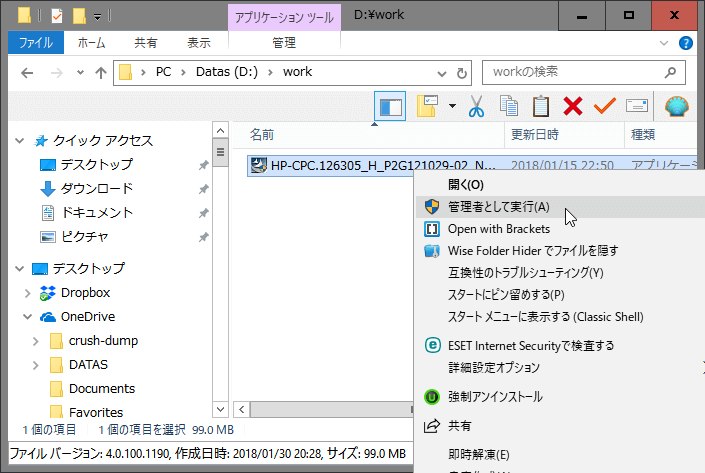The width and height of the screenshot is (705, 473).
Task: Choose 管理者として実行(A) from the context menu
Action: [x=498, y=207]
